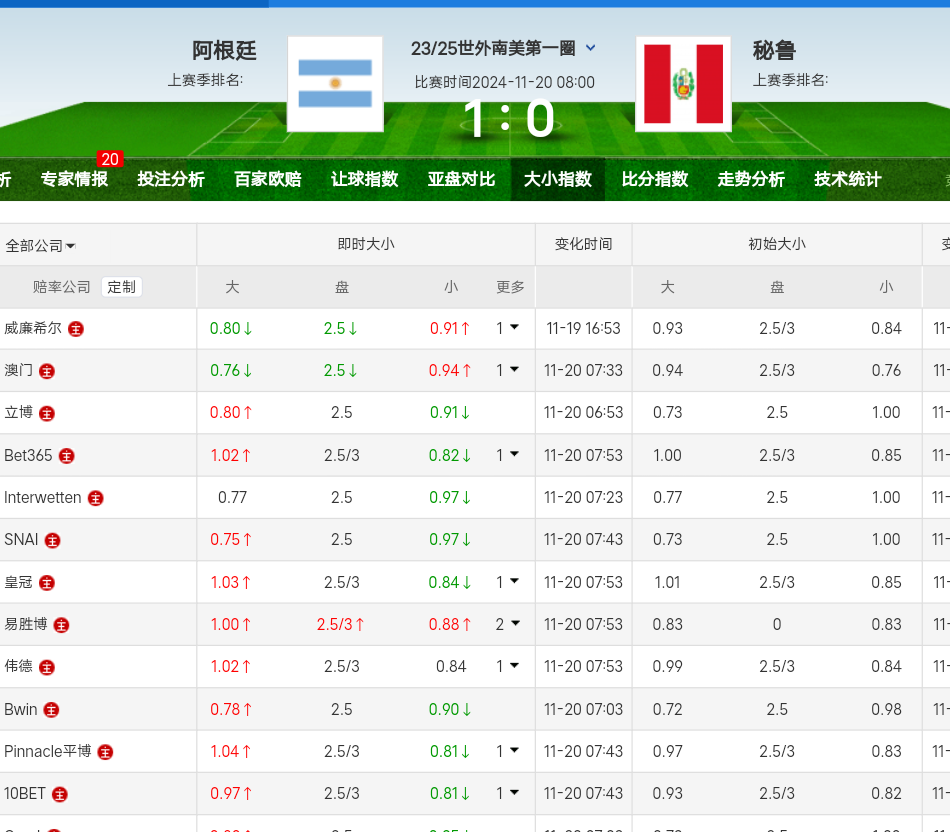Switch to the 投注分析 tab
This screenshot has height=832, width=950.
(x=171, y=179)
